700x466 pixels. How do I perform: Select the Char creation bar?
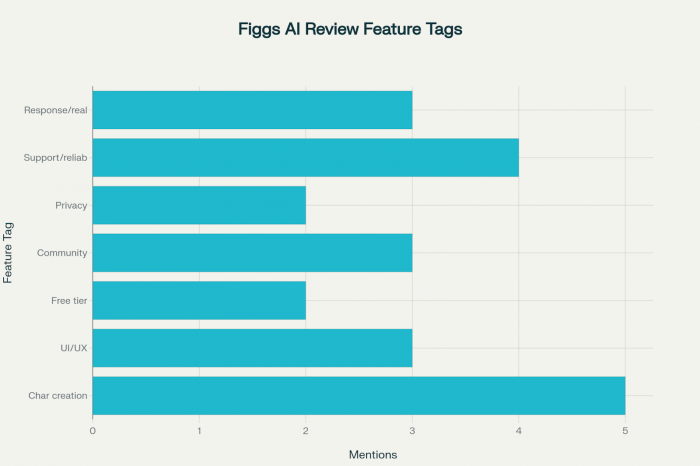coord(358,395)
